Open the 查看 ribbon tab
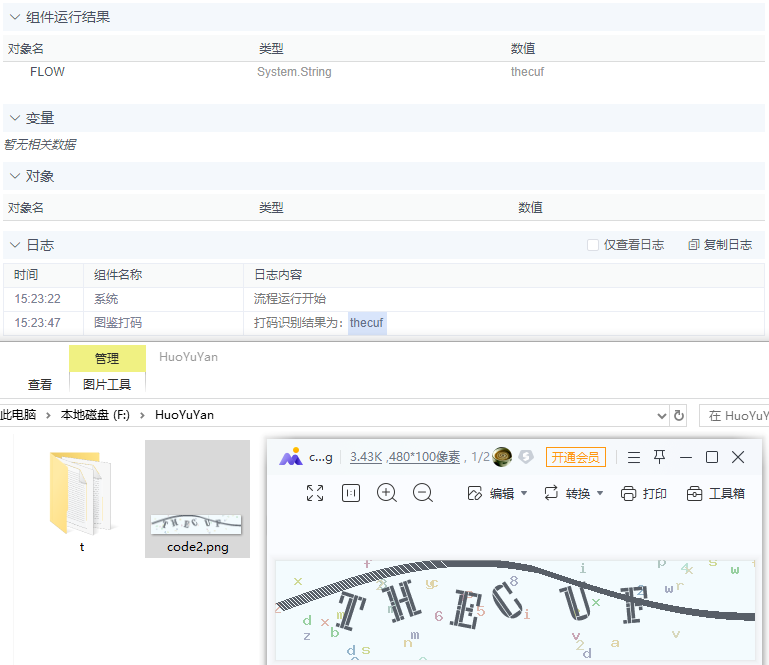 coord(40,385)
